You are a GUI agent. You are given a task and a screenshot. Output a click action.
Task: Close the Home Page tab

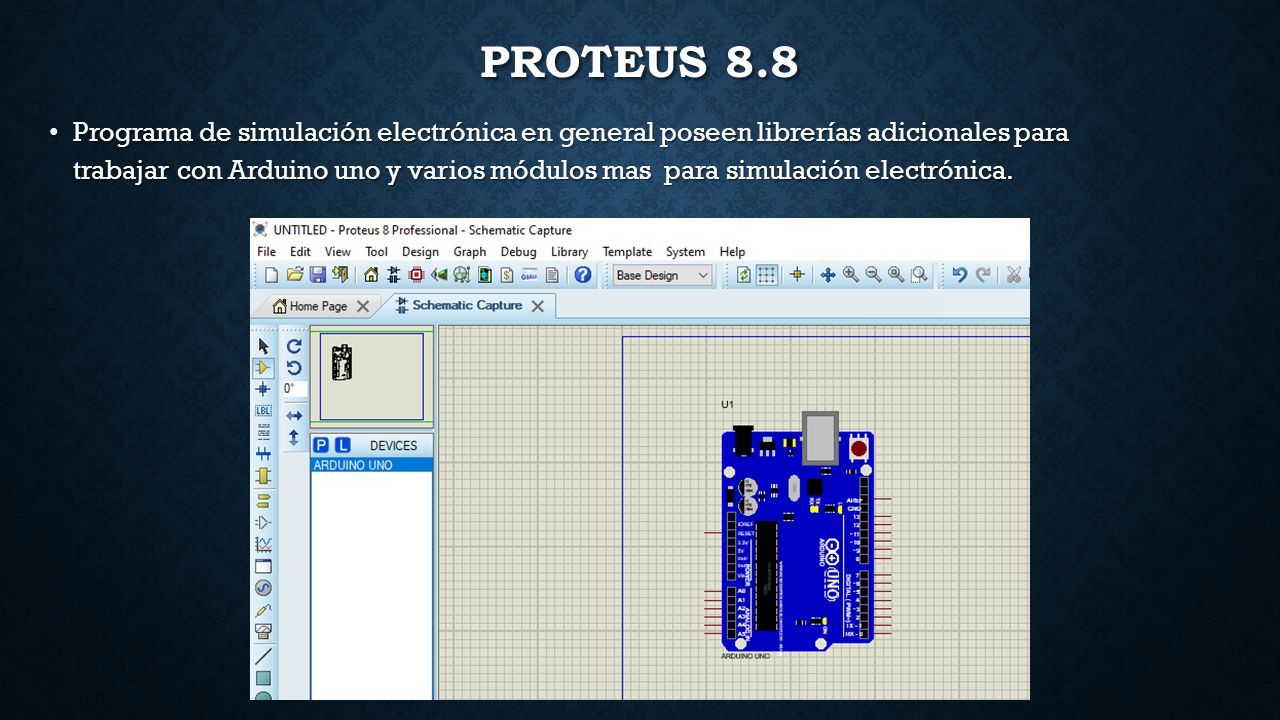click(363, 307)
